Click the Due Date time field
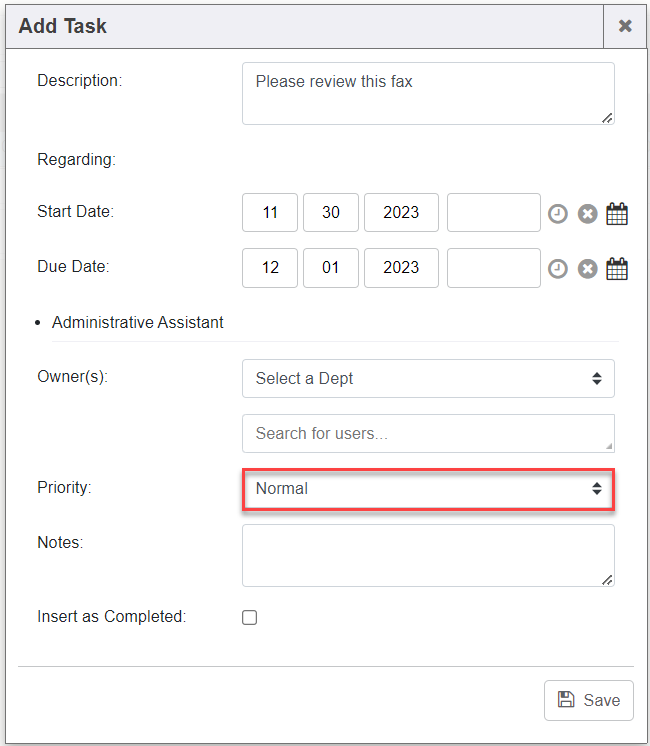This screenshot has width=650, height=746. click(493, 268)
